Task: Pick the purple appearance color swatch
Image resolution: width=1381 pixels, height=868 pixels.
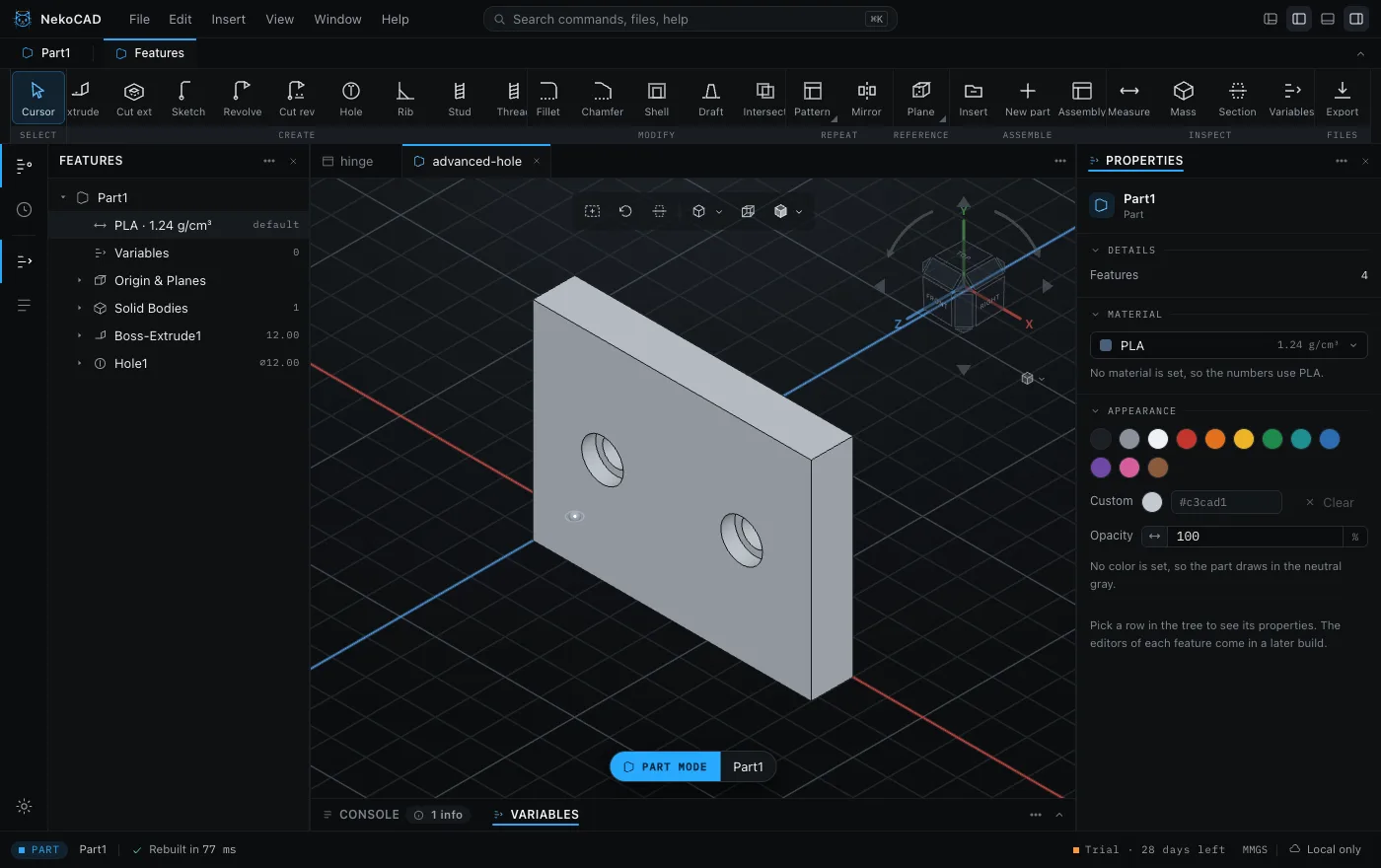Action: click(x=1101, y=468)
